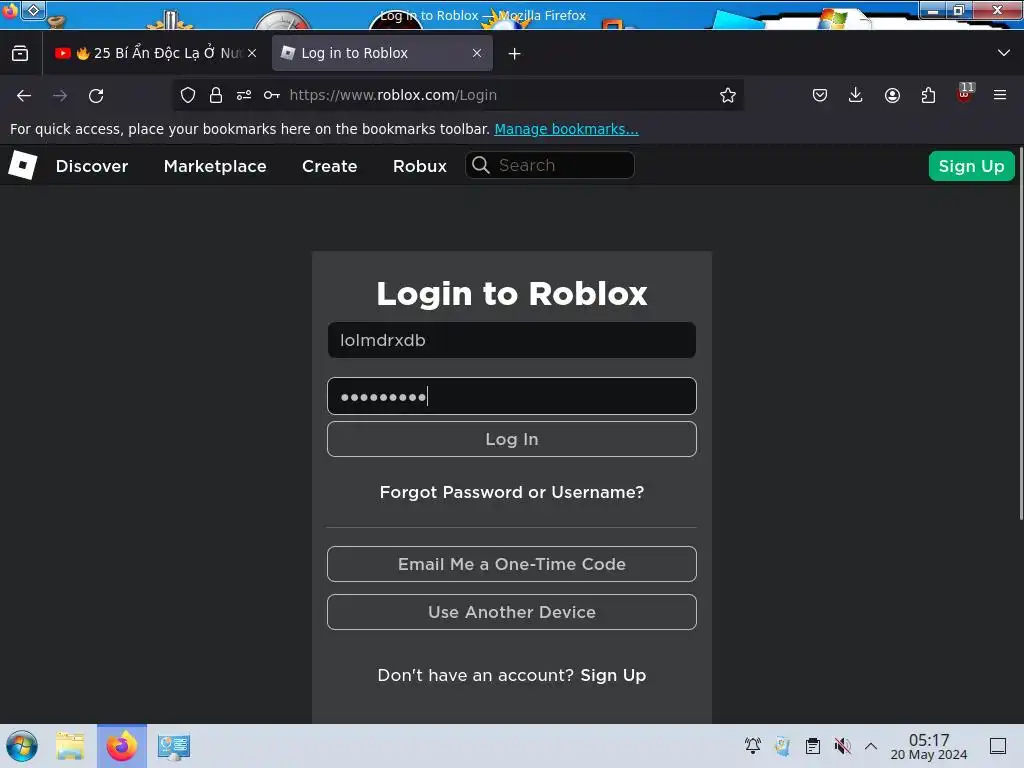Click the second system tray icon next to bell

(782, 746)
